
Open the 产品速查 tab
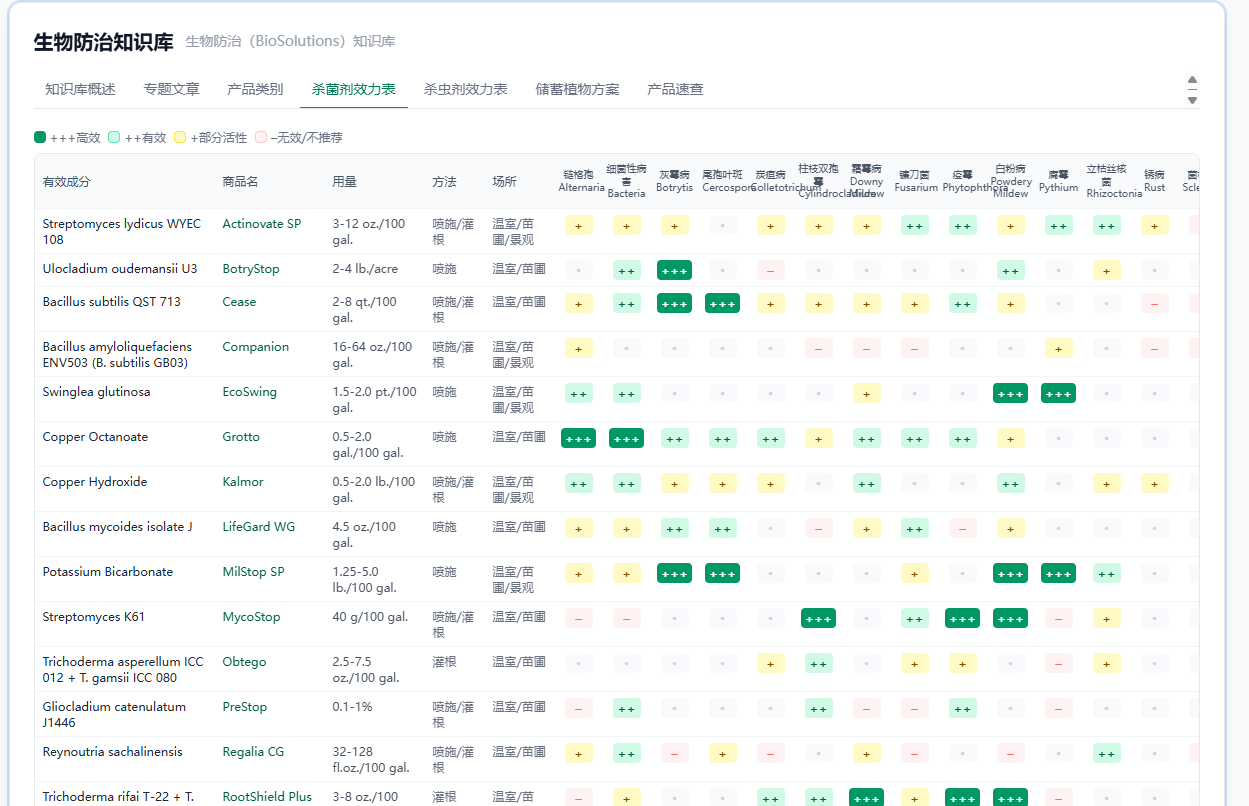pyautogui.click(x=675, y=89)
